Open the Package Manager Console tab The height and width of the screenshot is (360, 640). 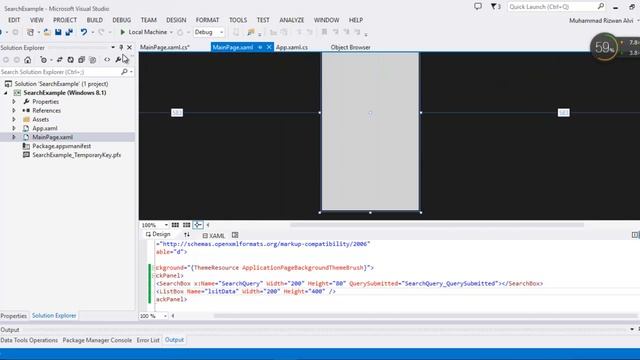(x=97, y=340)
